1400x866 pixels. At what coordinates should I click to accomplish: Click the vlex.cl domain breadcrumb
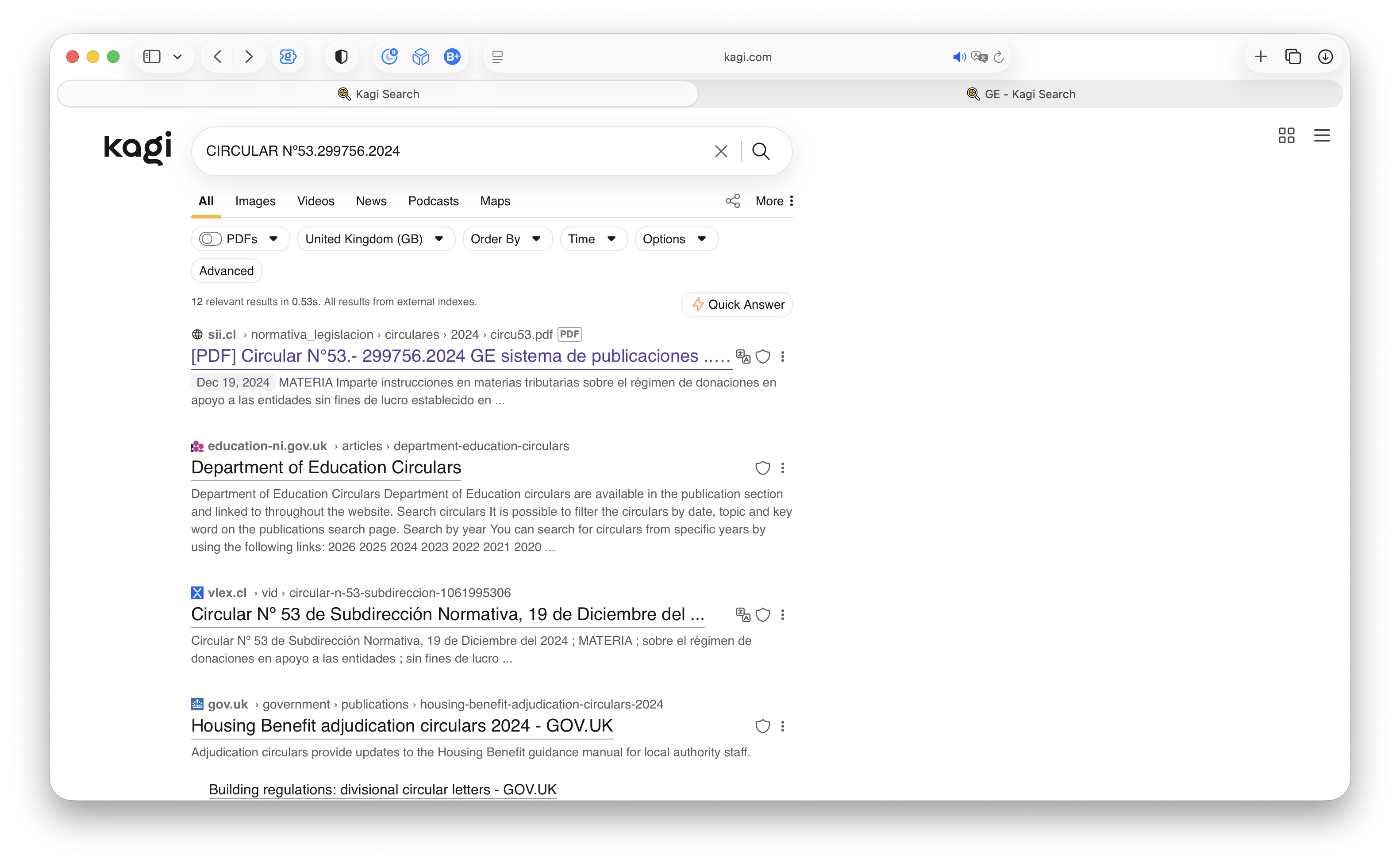point(227,593)
